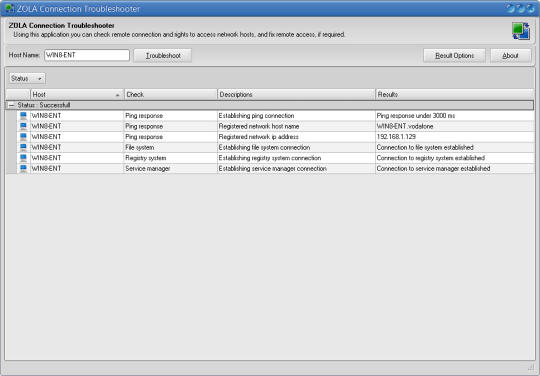The width and height of the screenshot is (540, 376).
Task: Select 'Registered network ip address' cell
Action: [x=296, y=137]
